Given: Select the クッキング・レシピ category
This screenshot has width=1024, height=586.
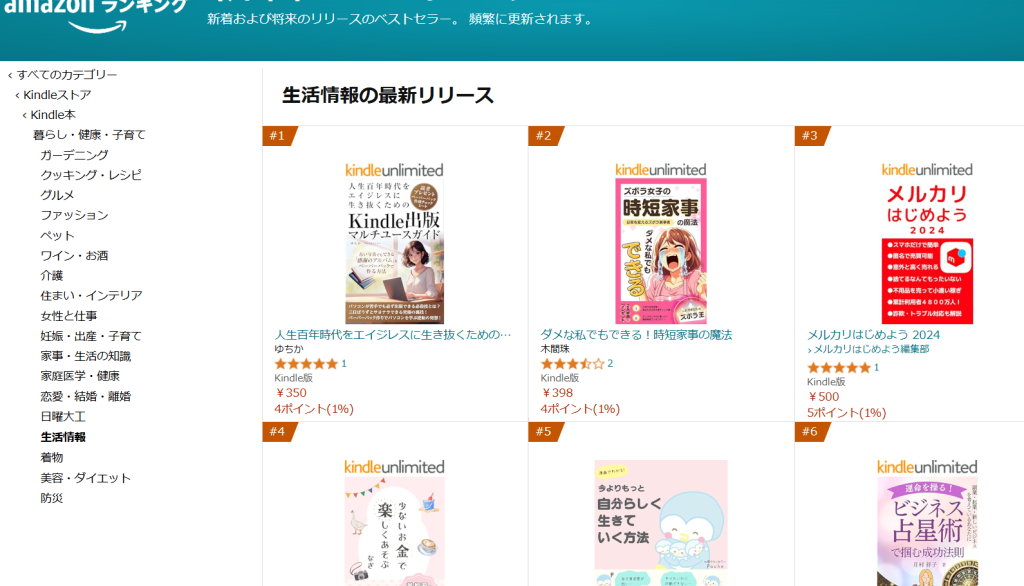Looking at the screenshot, I should pyautogui.click(x=91, y=175).
